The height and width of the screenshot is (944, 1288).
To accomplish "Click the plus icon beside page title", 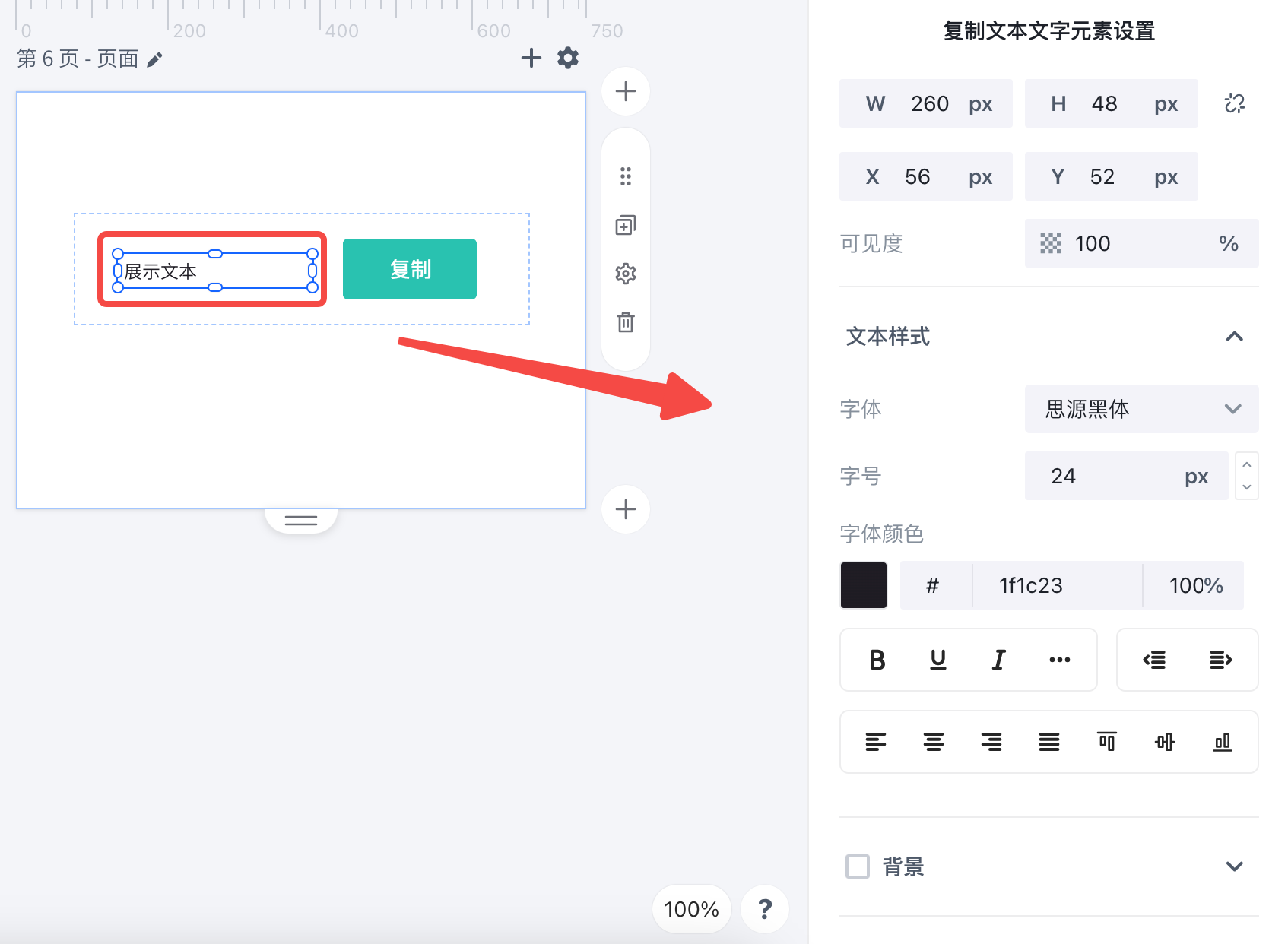I will click(x=531, y=58).
